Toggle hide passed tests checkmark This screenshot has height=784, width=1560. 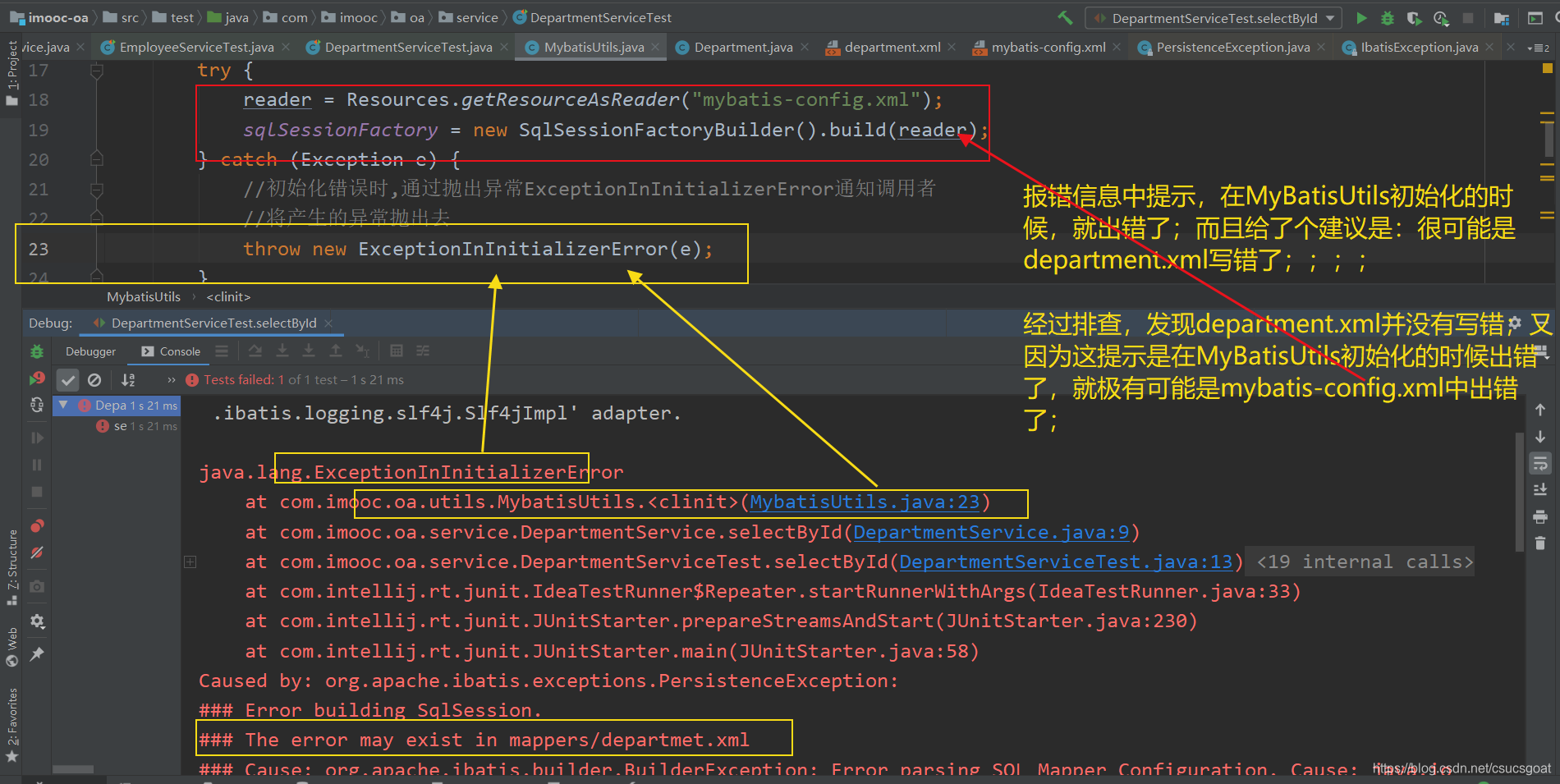coord(67,379)
